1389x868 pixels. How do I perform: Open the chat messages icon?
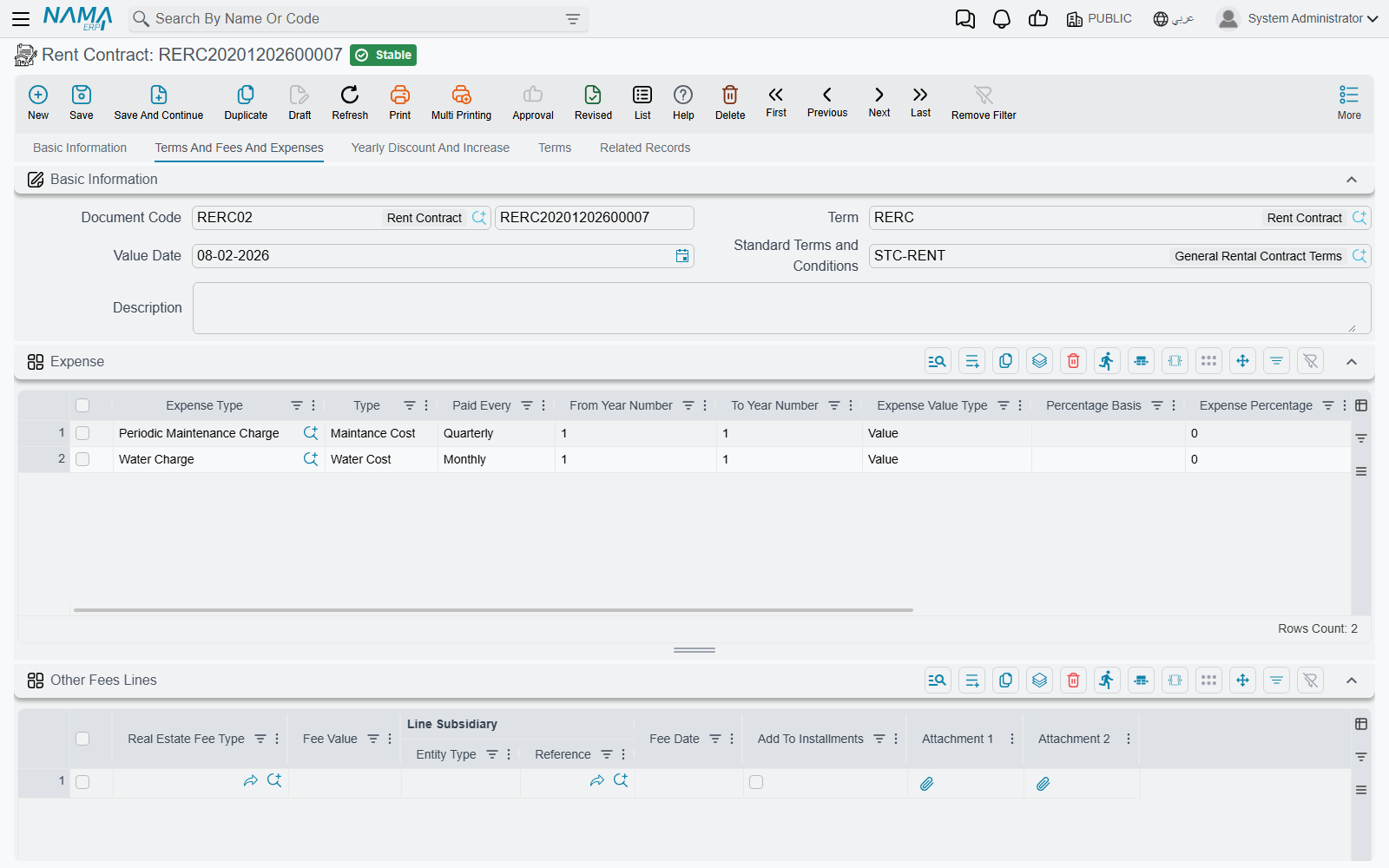pyautogui.click(x=964, y=19)
